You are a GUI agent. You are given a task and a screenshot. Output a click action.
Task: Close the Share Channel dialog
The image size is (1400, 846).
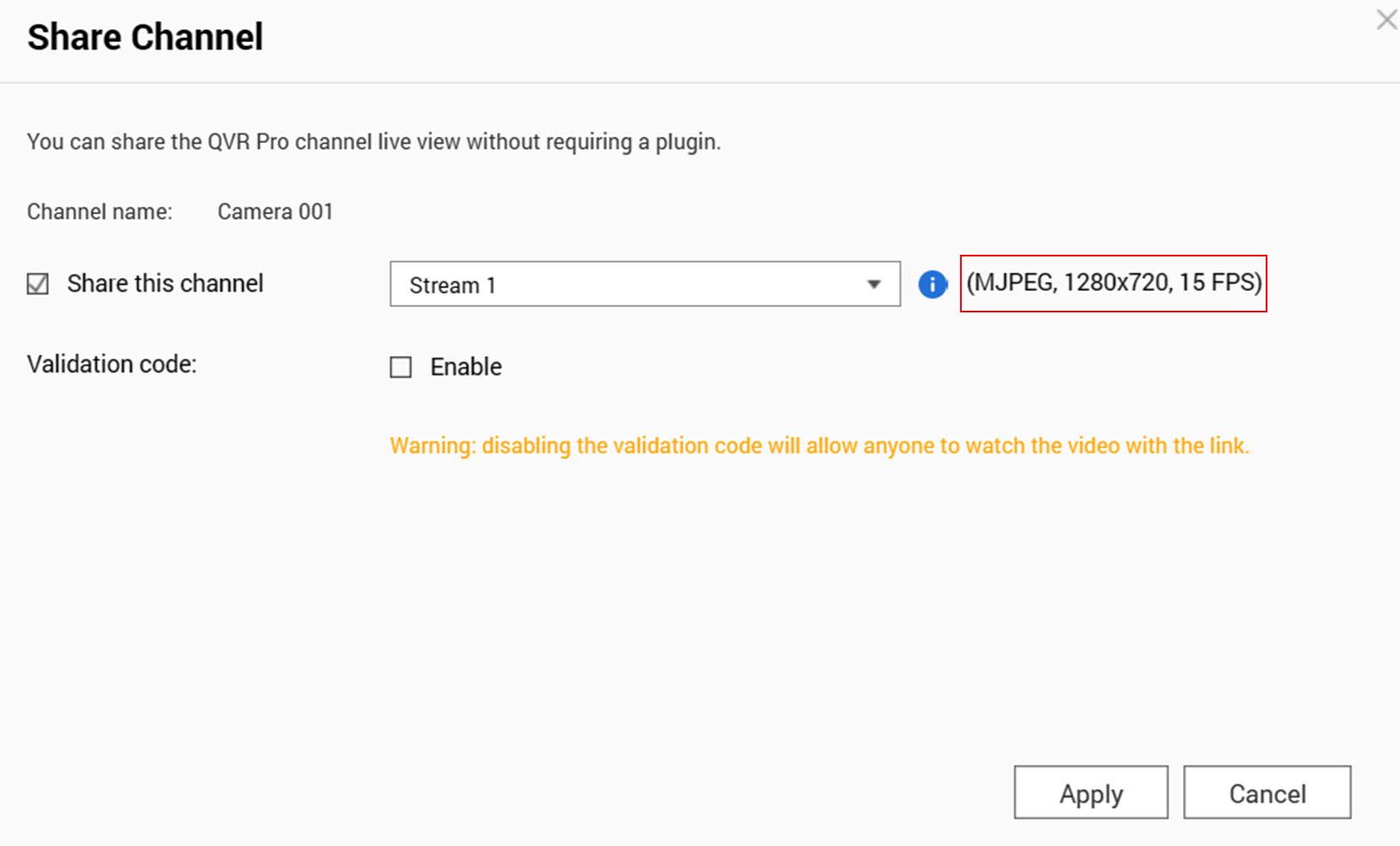click(x=1385, y=20)
